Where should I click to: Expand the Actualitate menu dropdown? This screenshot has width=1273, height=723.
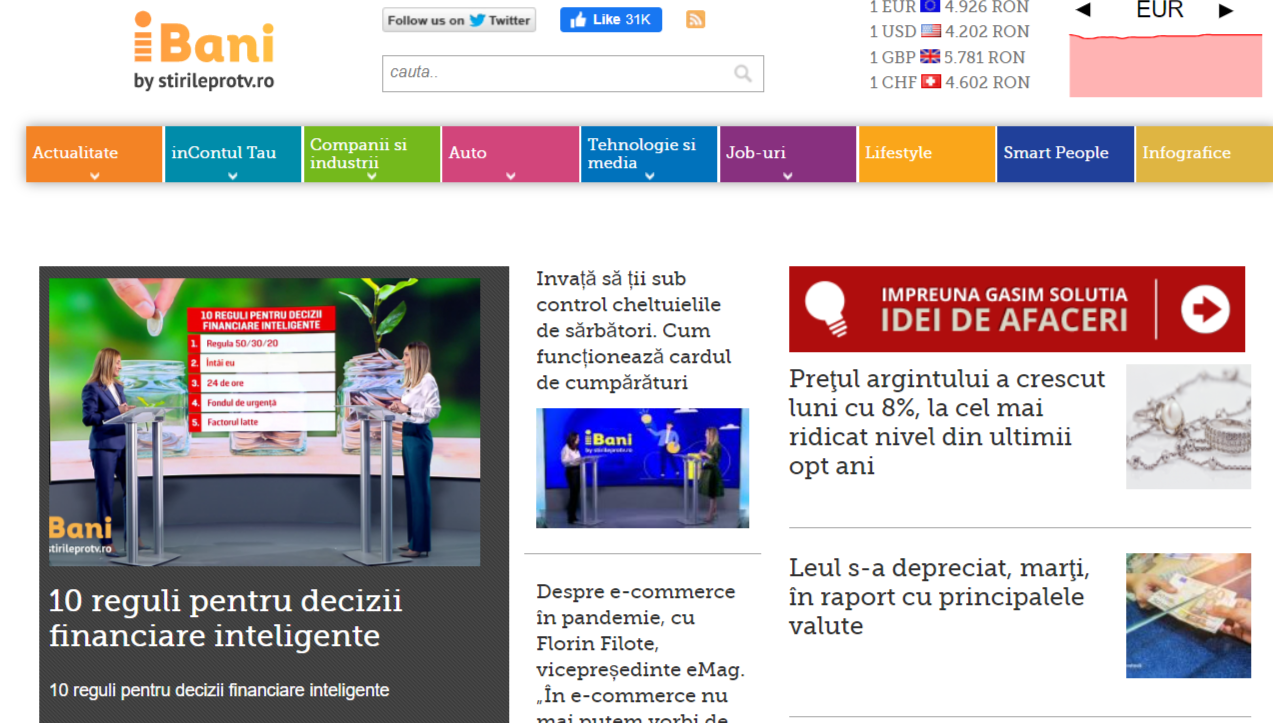[93, 174]
